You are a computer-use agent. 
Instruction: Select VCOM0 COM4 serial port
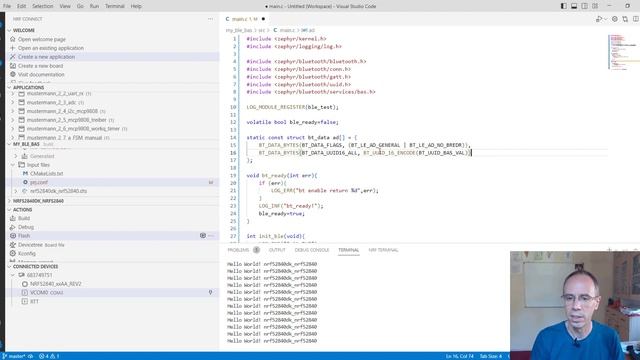(x=47, y=293)
